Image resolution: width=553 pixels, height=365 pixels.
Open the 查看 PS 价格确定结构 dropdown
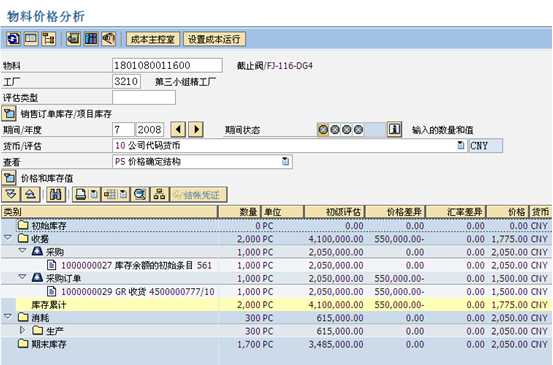[285, 162]
